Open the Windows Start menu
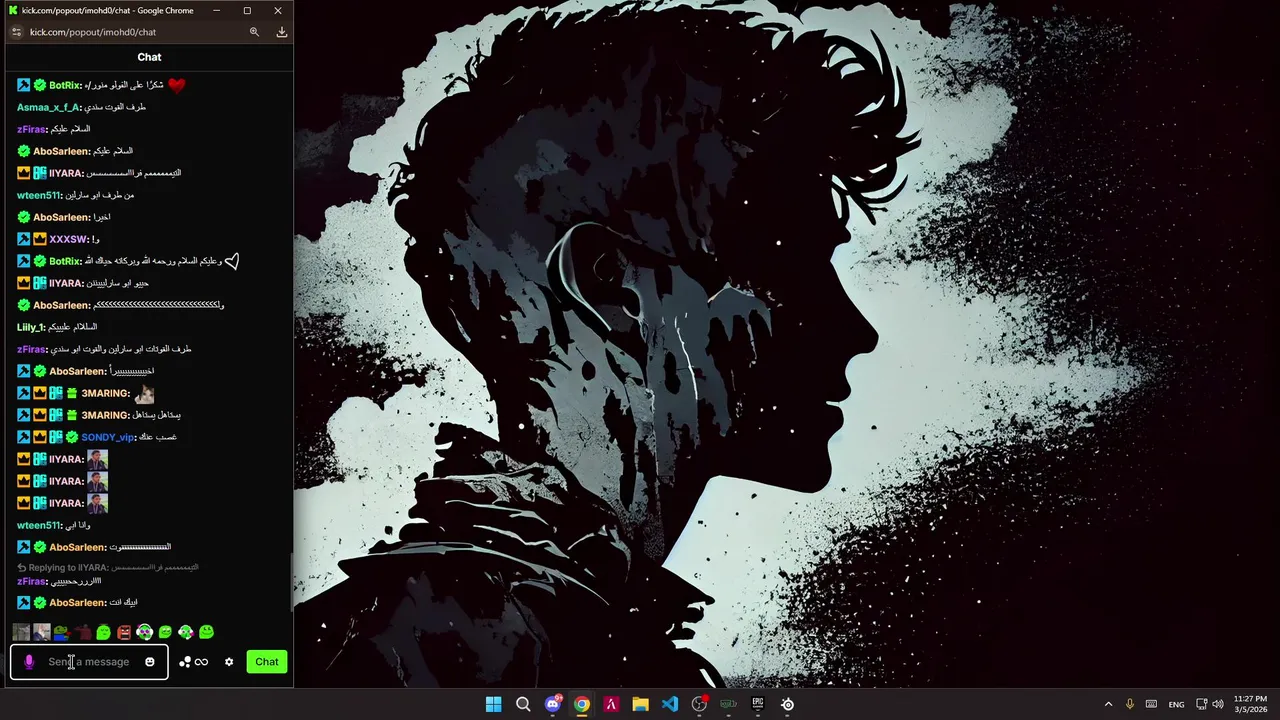The height and width of the screenshot is (720, 1280). 494,704
